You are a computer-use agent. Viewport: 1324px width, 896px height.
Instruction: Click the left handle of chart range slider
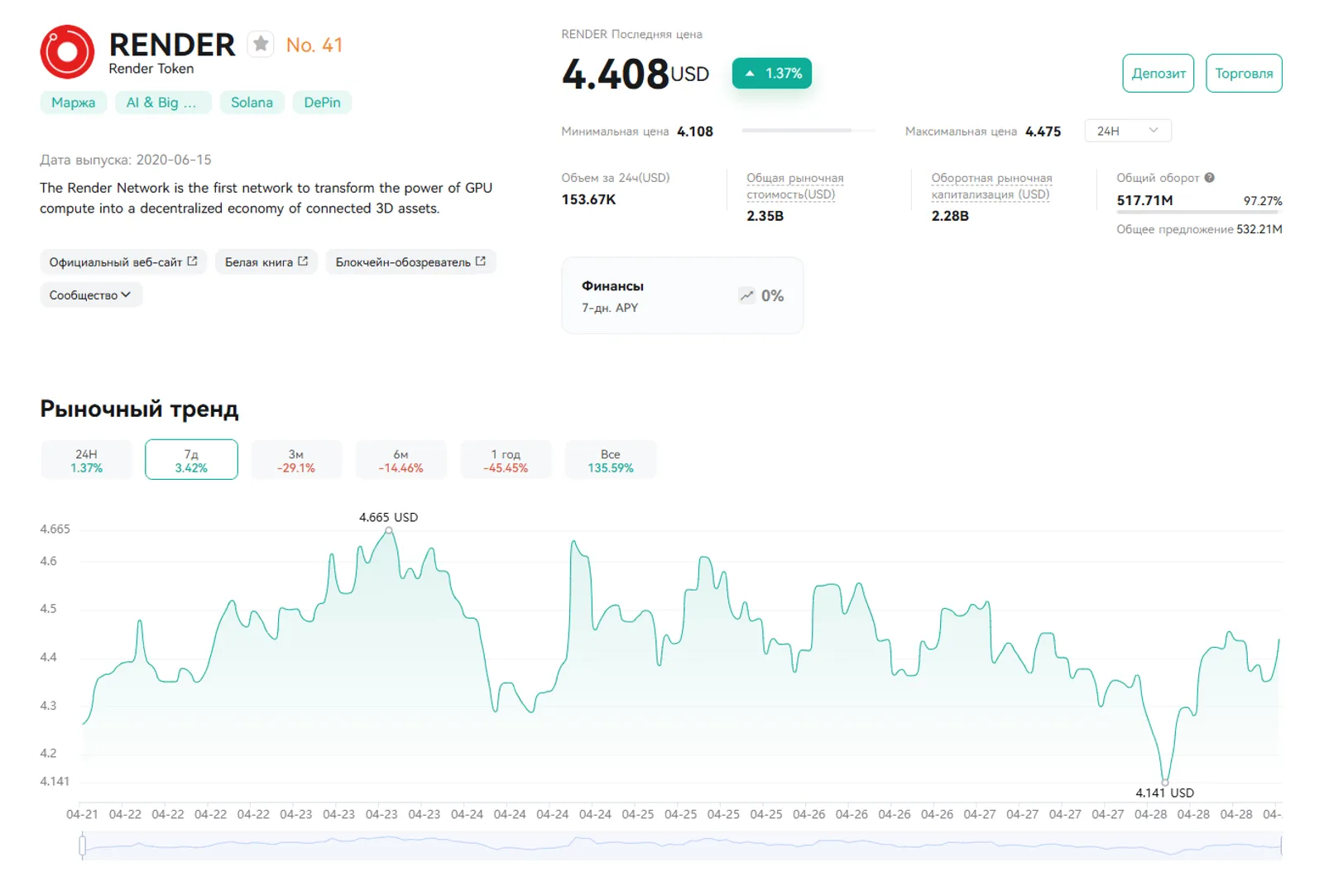83,846
